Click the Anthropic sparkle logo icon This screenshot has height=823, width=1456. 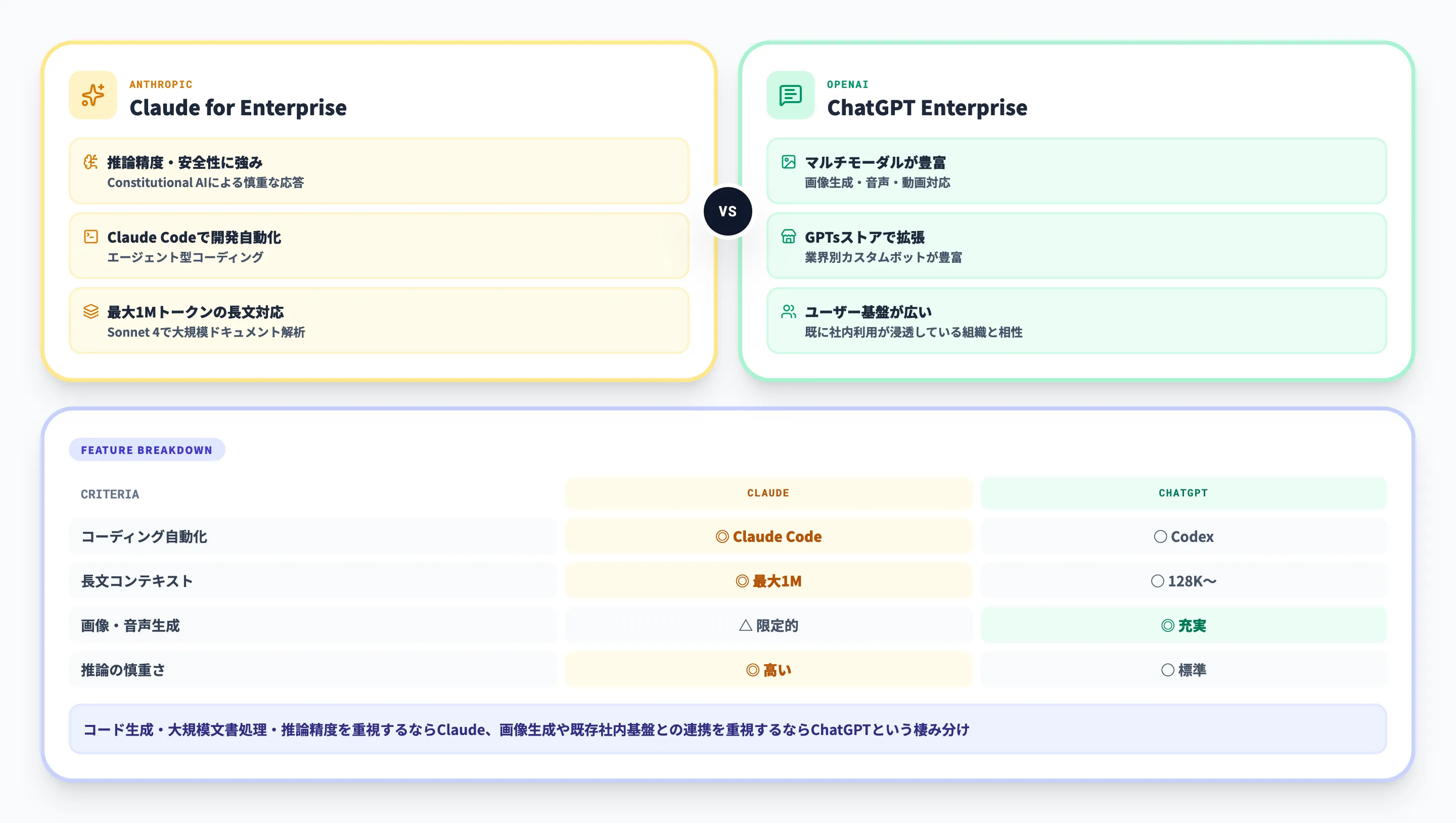[93, 95]
